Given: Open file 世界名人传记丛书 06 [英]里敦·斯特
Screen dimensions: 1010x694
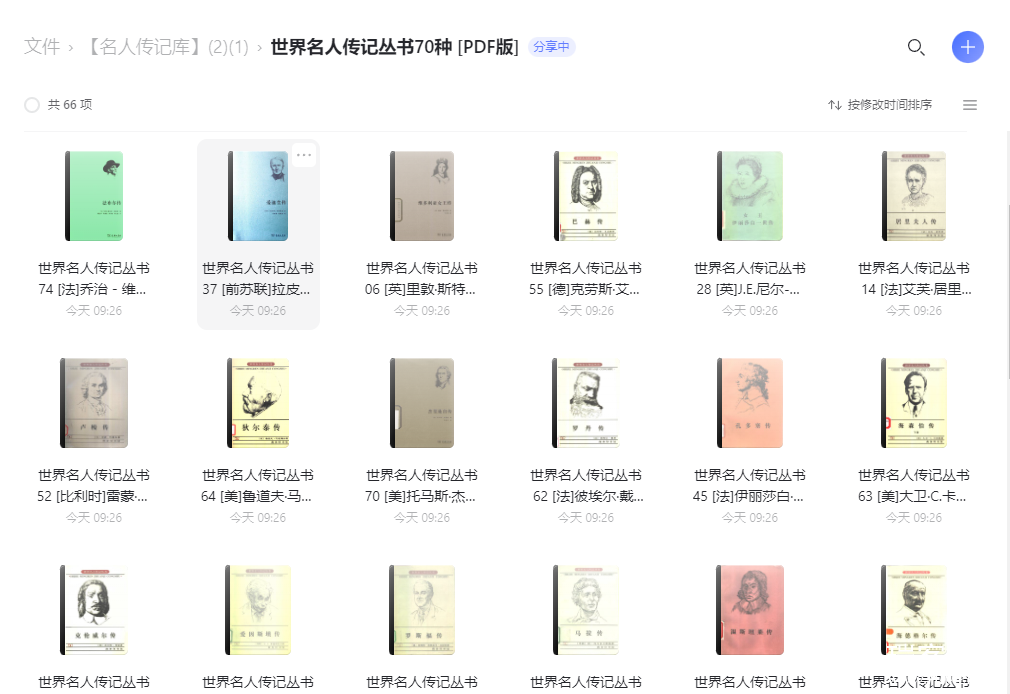Looking at the screenshot, I should point(422,278).
